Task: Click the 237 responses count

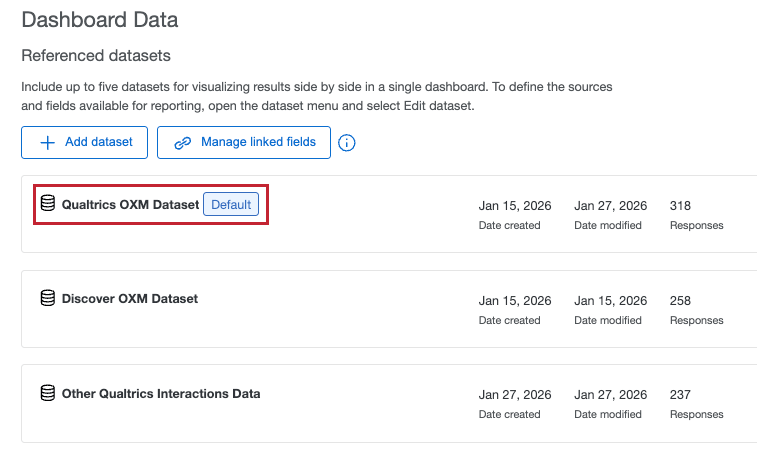Action: click(680, 394)
